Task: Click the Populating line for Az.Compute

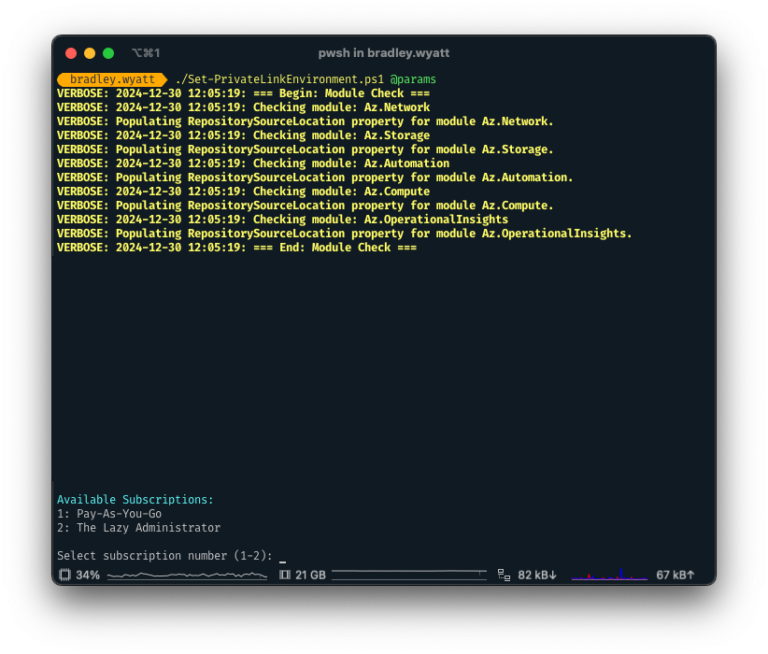Action: [x=305, y=205]
